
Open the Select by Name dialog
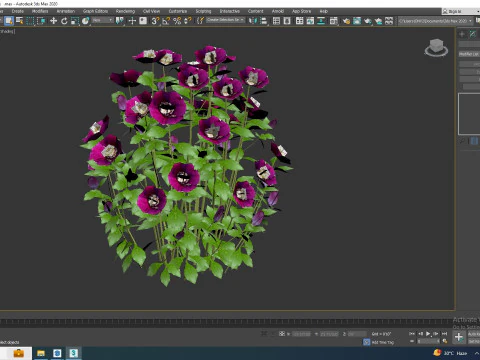pos(20,21)
